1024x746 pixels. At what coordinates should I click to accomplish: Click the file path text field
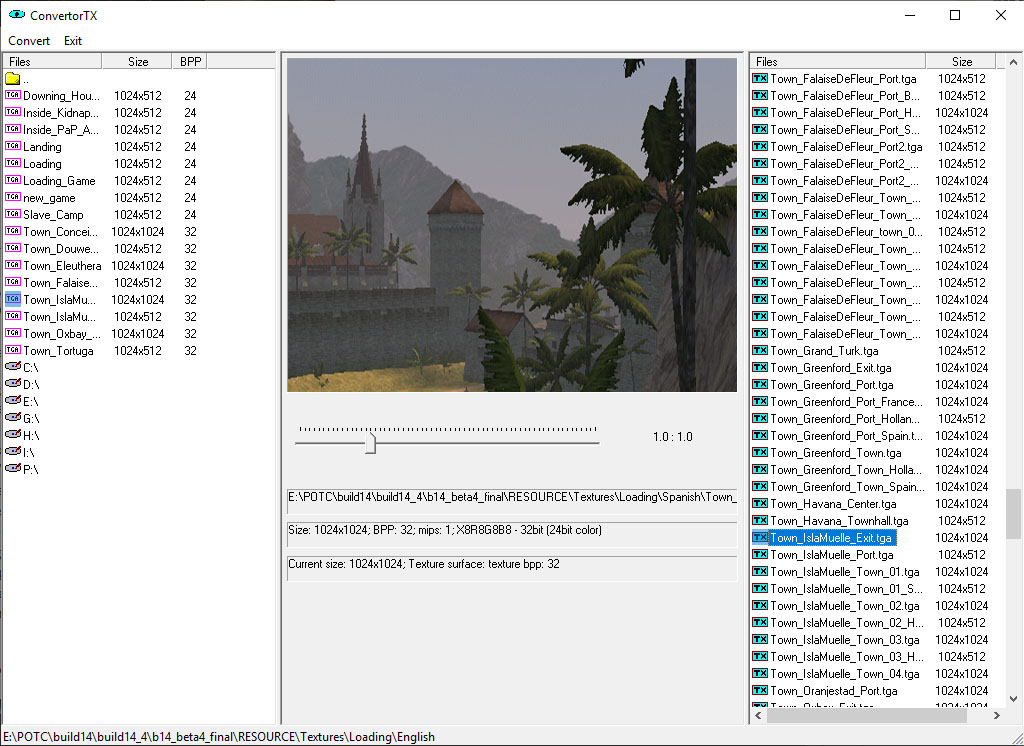coord(512,497)
